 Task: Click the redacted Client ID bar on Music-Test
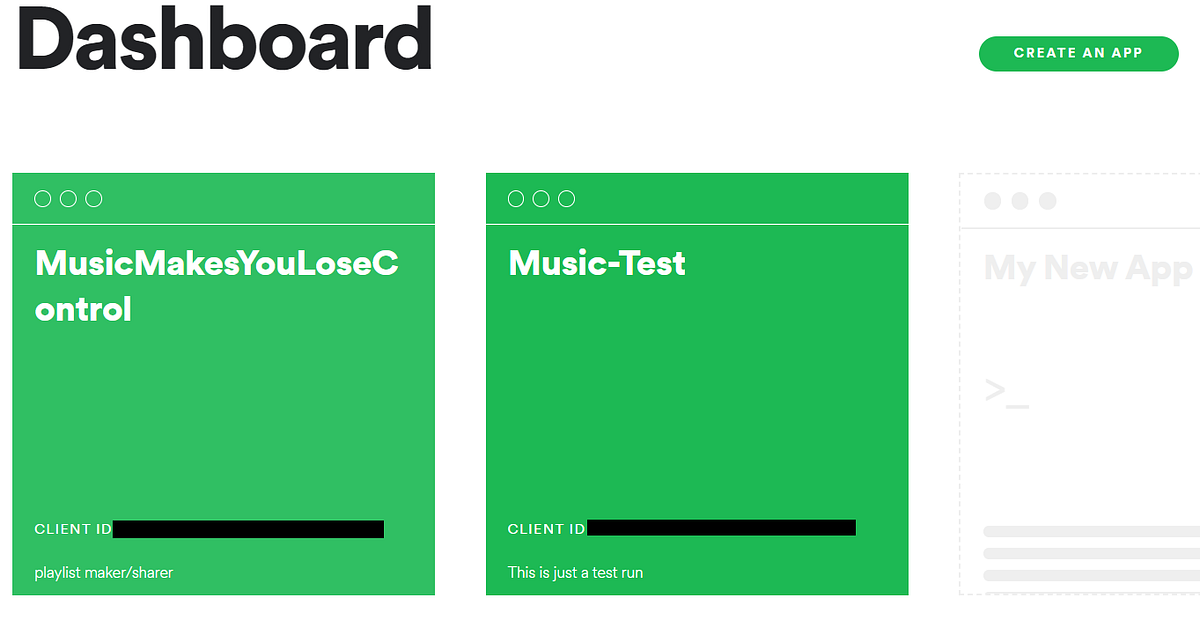point(722,528)
